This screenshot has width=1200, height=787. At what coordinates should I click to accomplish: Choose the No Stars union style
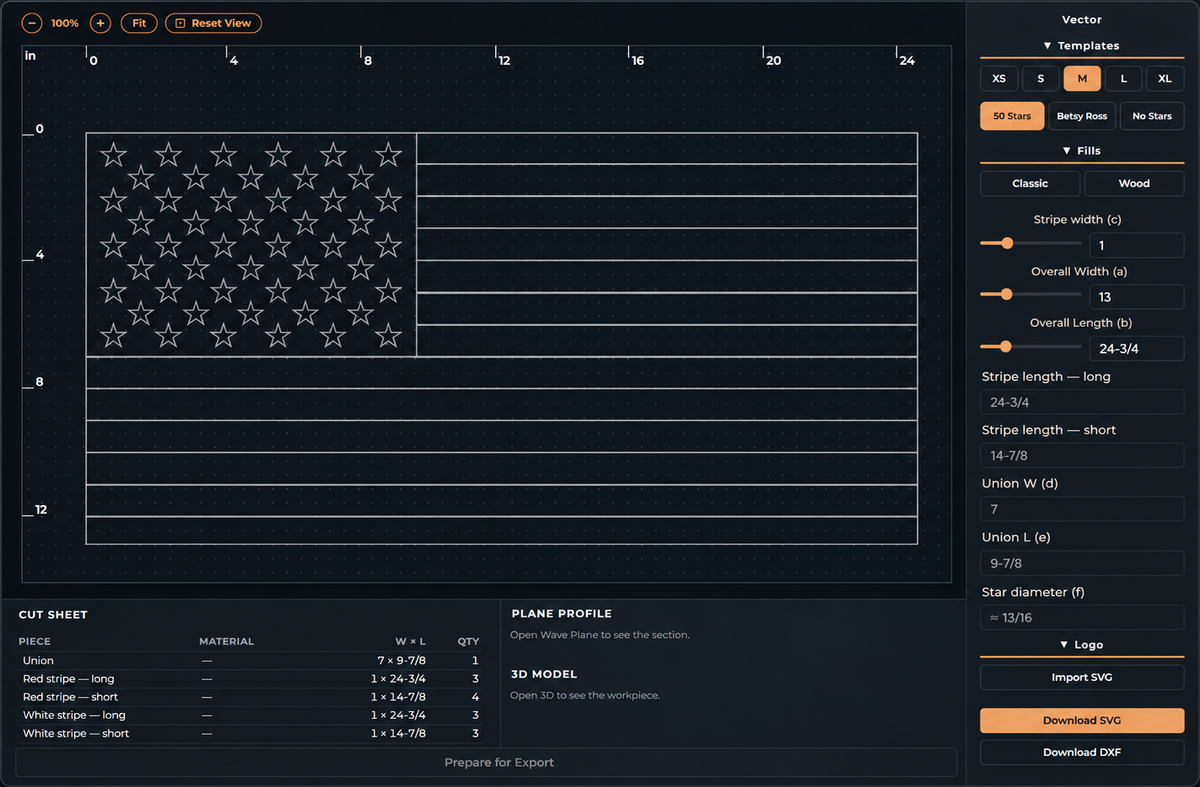(1152, 116)
